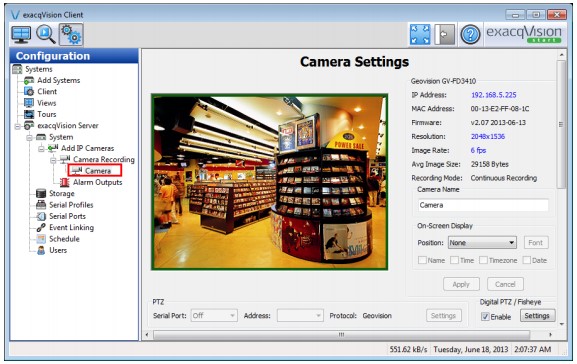Open Help question mark icon
The width and height of the screenshot is (577, 364).
(x=470, y=35)
